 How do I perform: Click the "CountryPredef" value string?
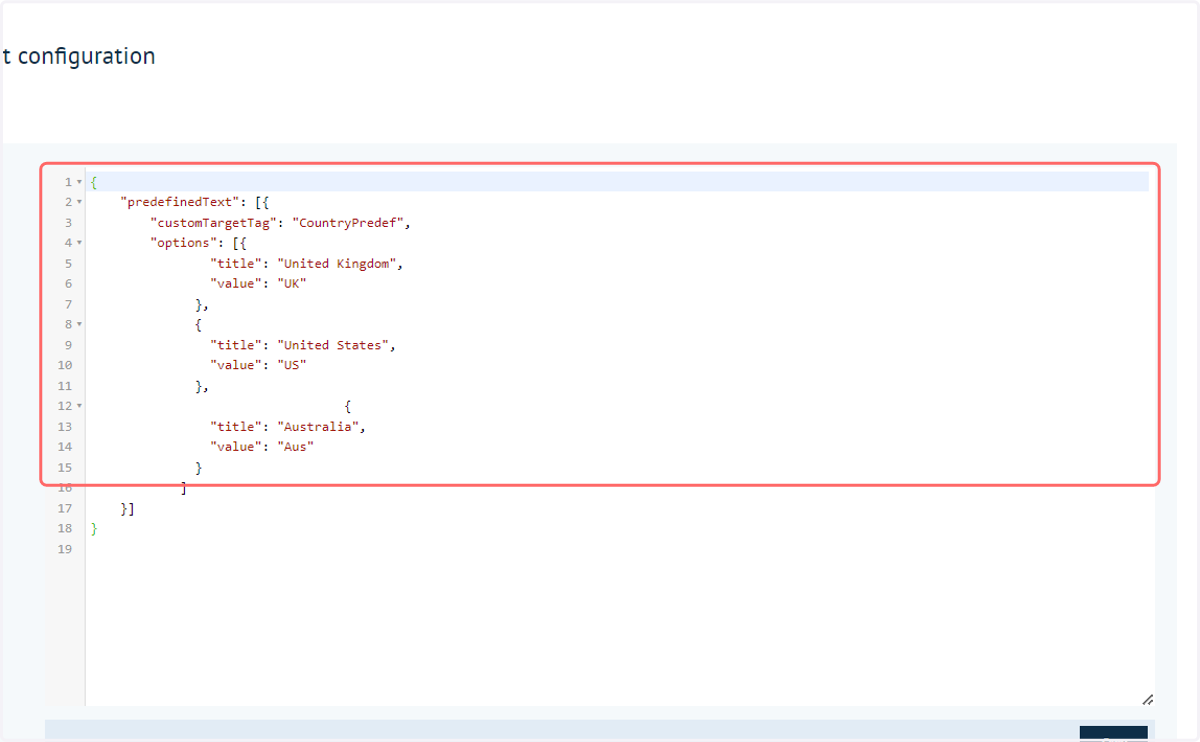[348, 222]
